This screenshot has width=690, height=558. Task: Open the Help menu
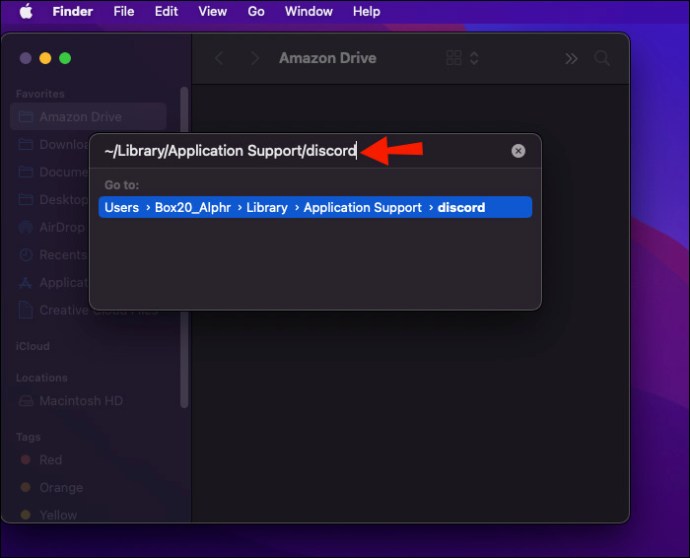pos(367,11)
